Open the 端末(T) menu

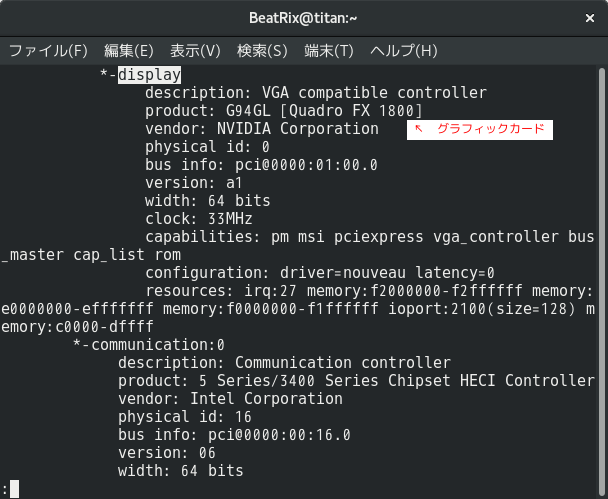[x=329, y=51]
